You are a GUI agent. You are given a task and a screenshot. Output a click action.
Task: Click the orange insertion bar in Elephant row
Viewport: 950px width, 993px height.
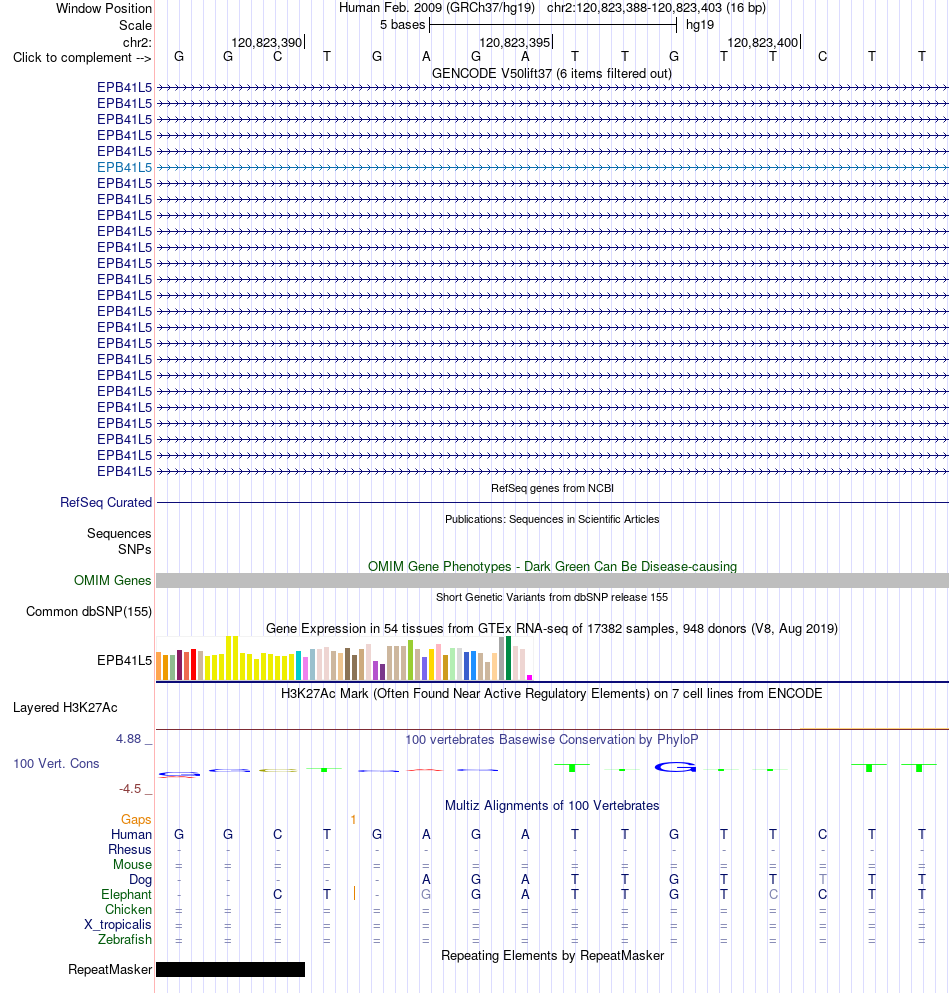click(354, 894)
